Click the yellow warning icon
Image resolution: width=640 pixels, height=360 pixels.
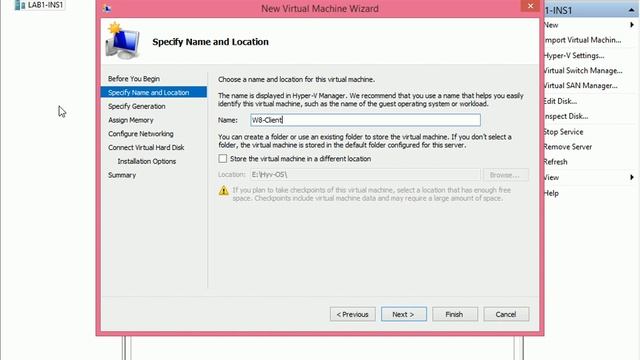[224, 191]
